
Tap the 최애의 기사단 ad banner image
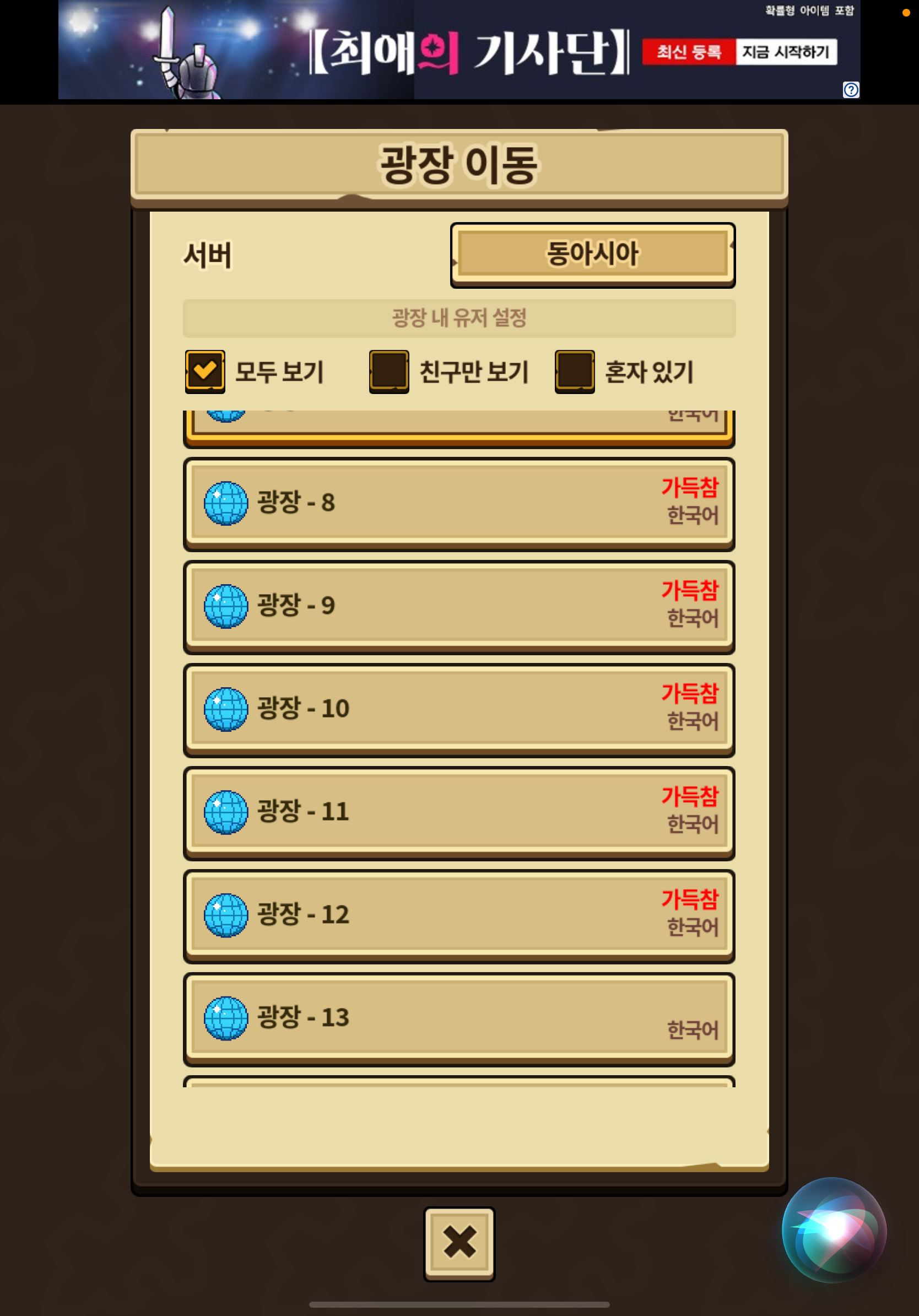click(459, 50)
